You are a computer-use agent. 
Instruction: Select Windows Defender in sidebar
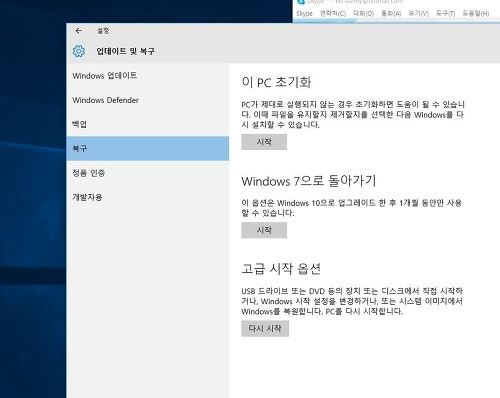148,100
